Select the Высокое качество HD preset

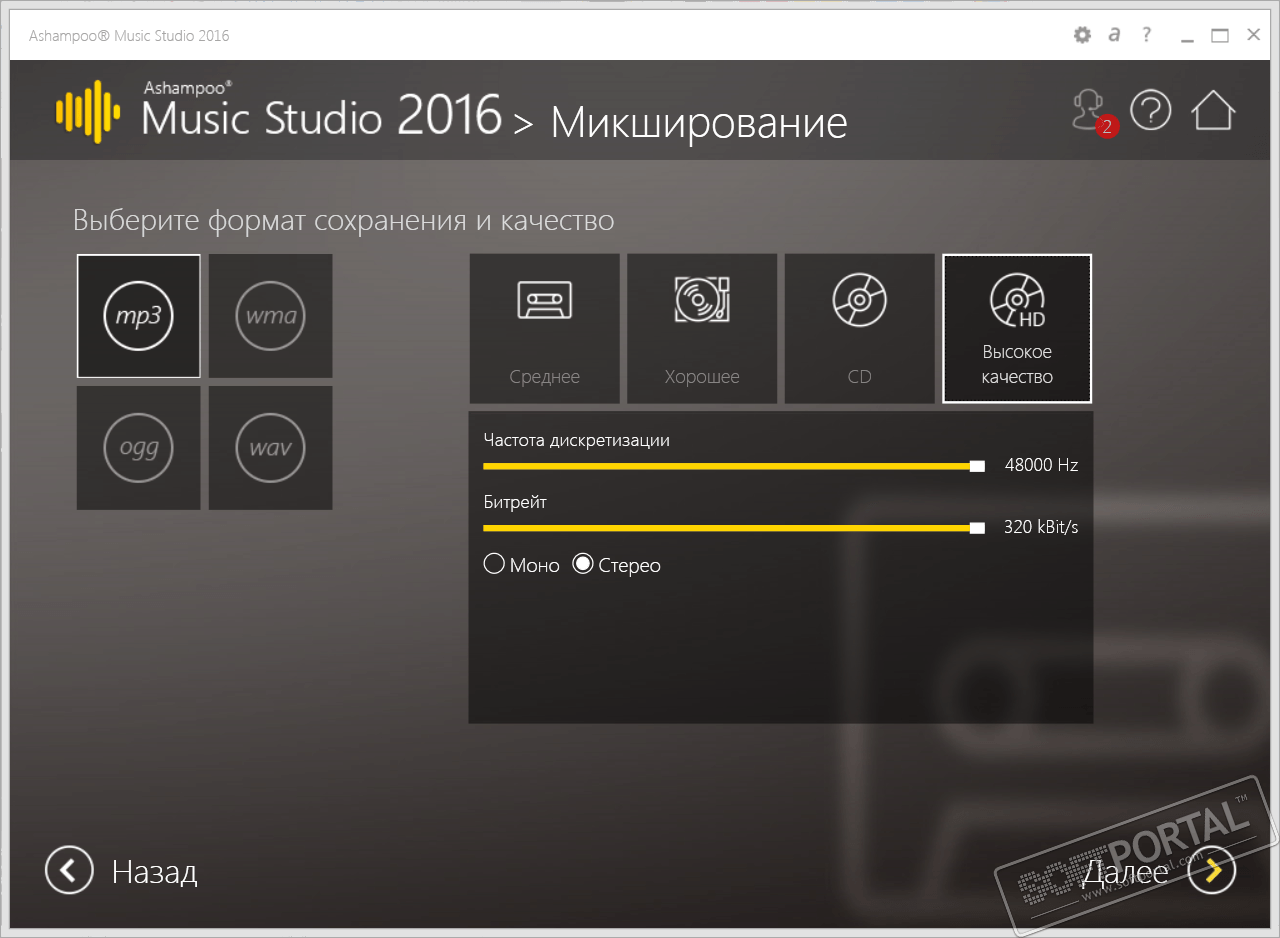(1017, 328)
